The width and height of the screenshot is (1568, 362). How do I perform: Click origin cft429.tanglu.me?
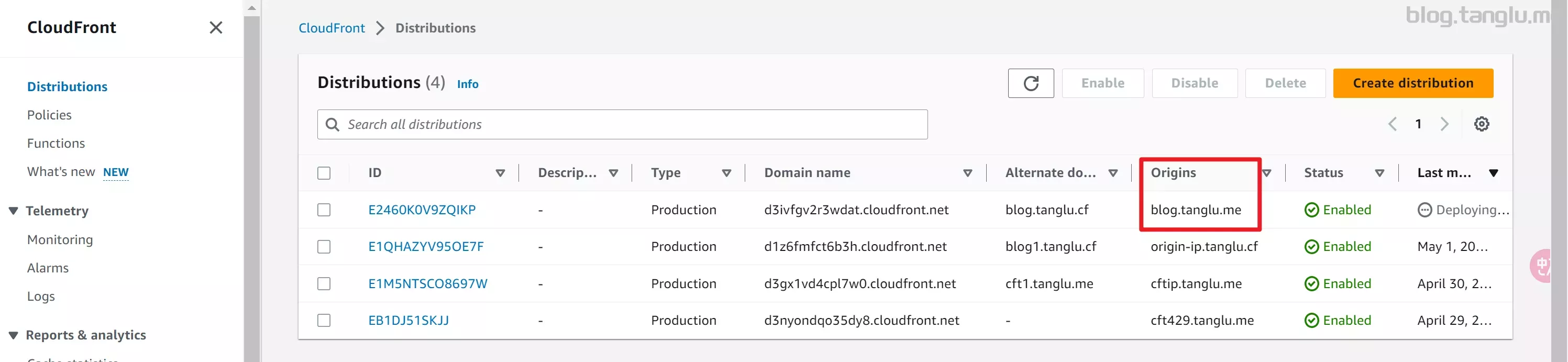pyautogui.click(x=1202, y=321)
